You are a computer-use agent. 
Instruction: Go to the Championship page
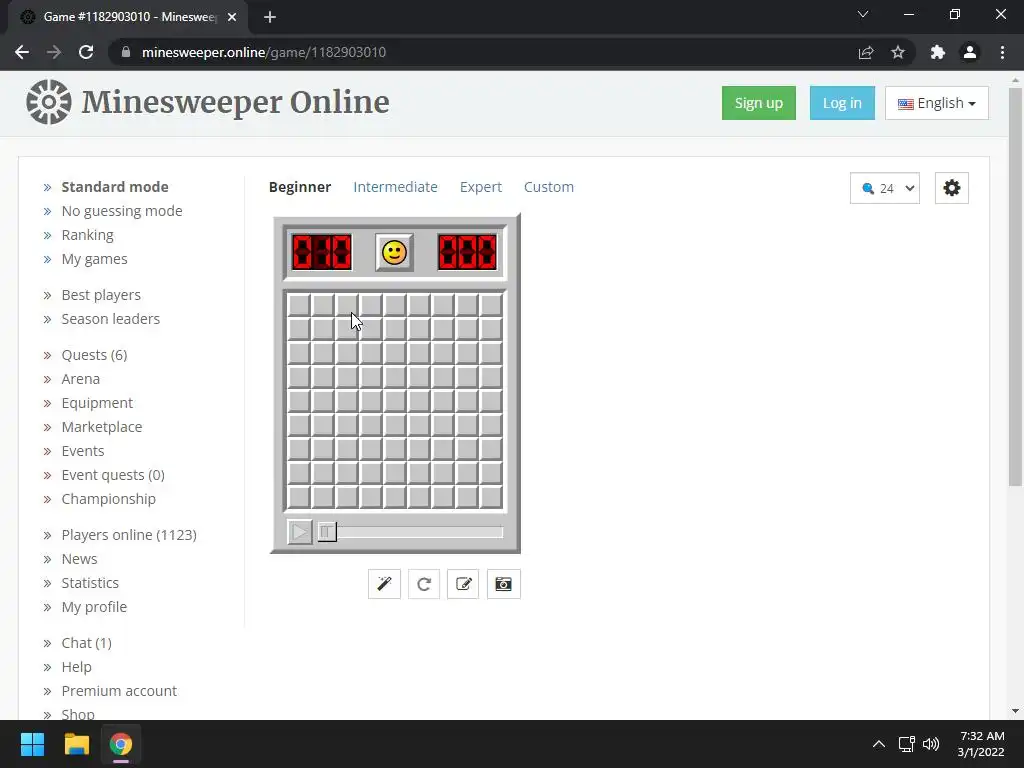click(x=108, y=499)
